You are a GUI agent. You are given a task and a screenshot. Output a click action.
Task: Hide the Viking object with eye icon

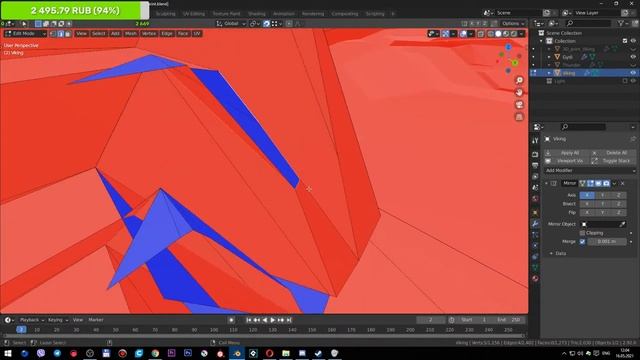[633, 73]
